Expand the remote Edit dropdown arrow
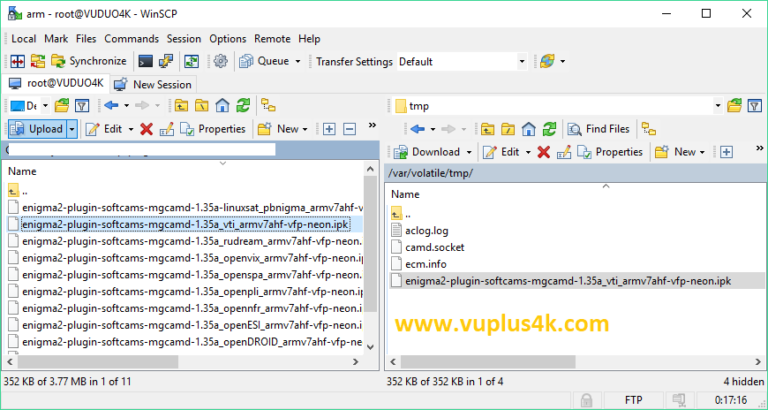Image resolution: width=768 pixels, height=410 pixels. click(528, 152)
